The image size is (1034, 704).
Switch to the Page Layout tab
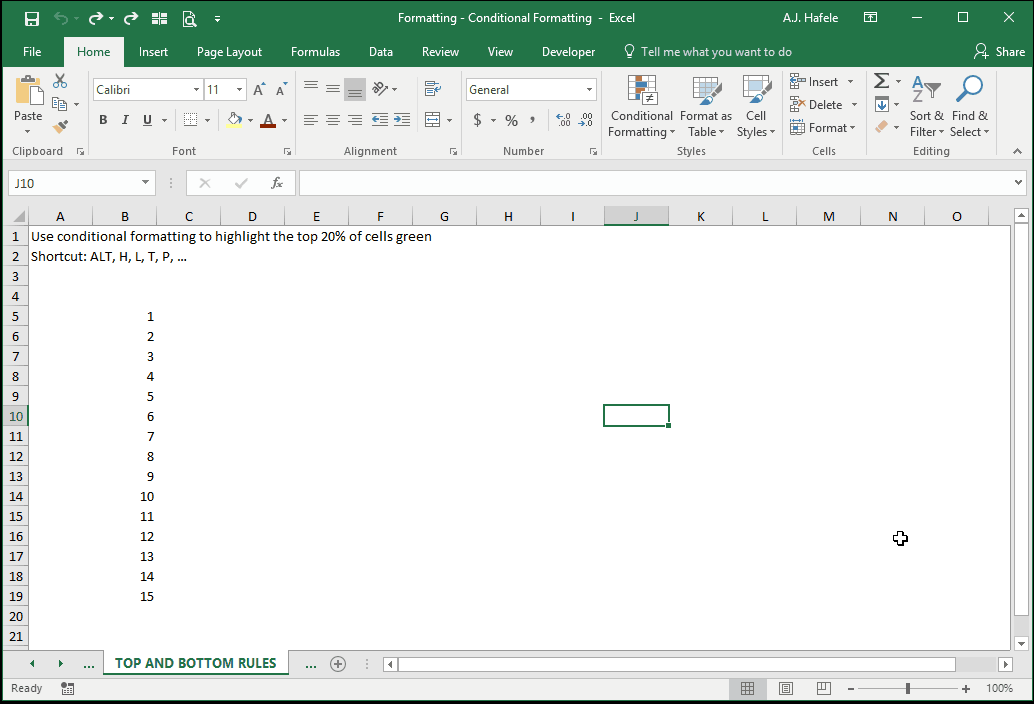pyautogui.click(x=229, y=51)
